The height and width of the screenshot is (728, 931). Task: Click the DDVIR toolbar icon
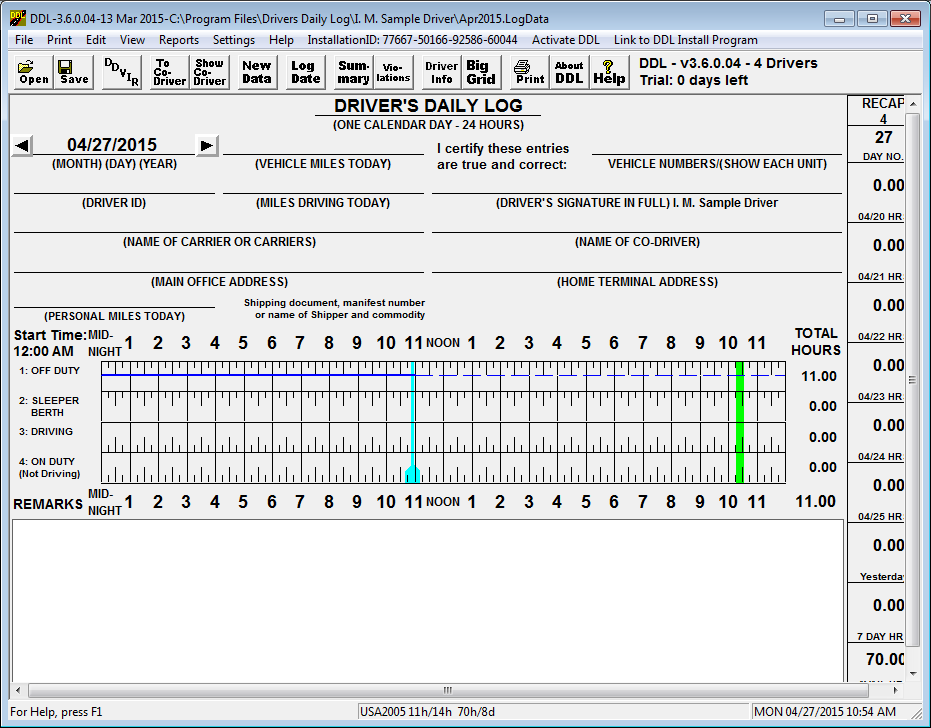[x=120, y=71]
